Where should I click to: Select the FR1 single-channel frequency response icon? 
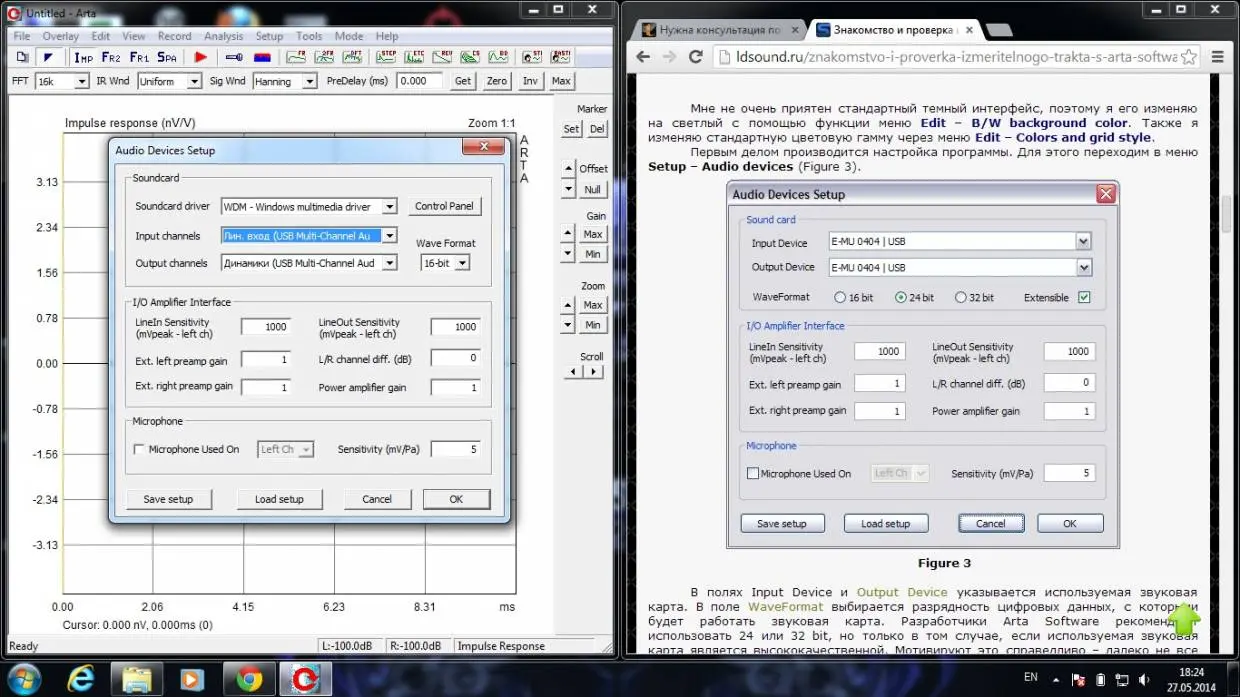click(x=139, y=58)
